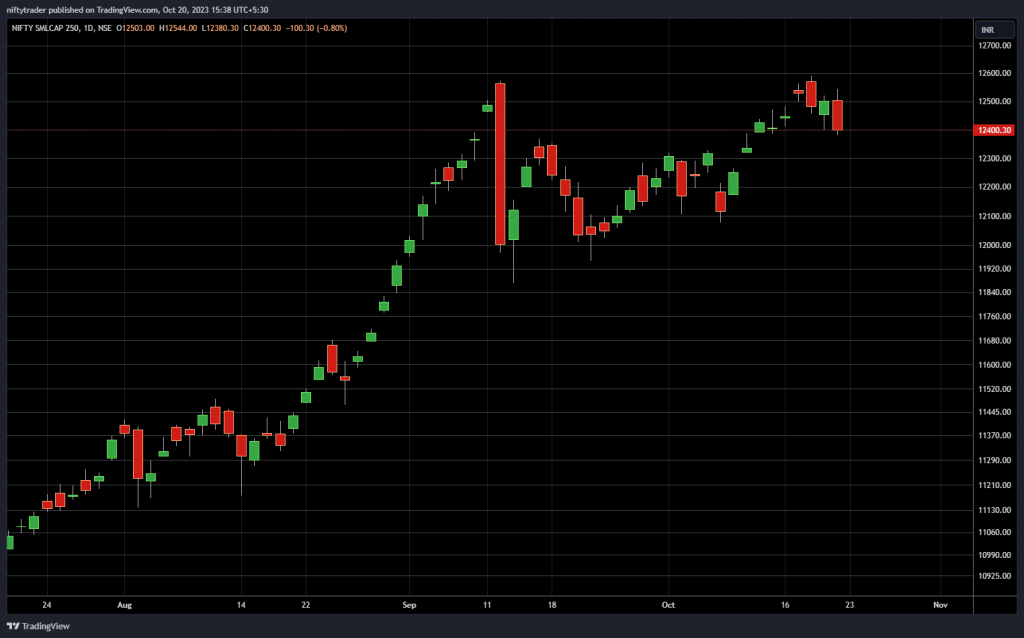Click the 12100.00 price axis label

995,216
